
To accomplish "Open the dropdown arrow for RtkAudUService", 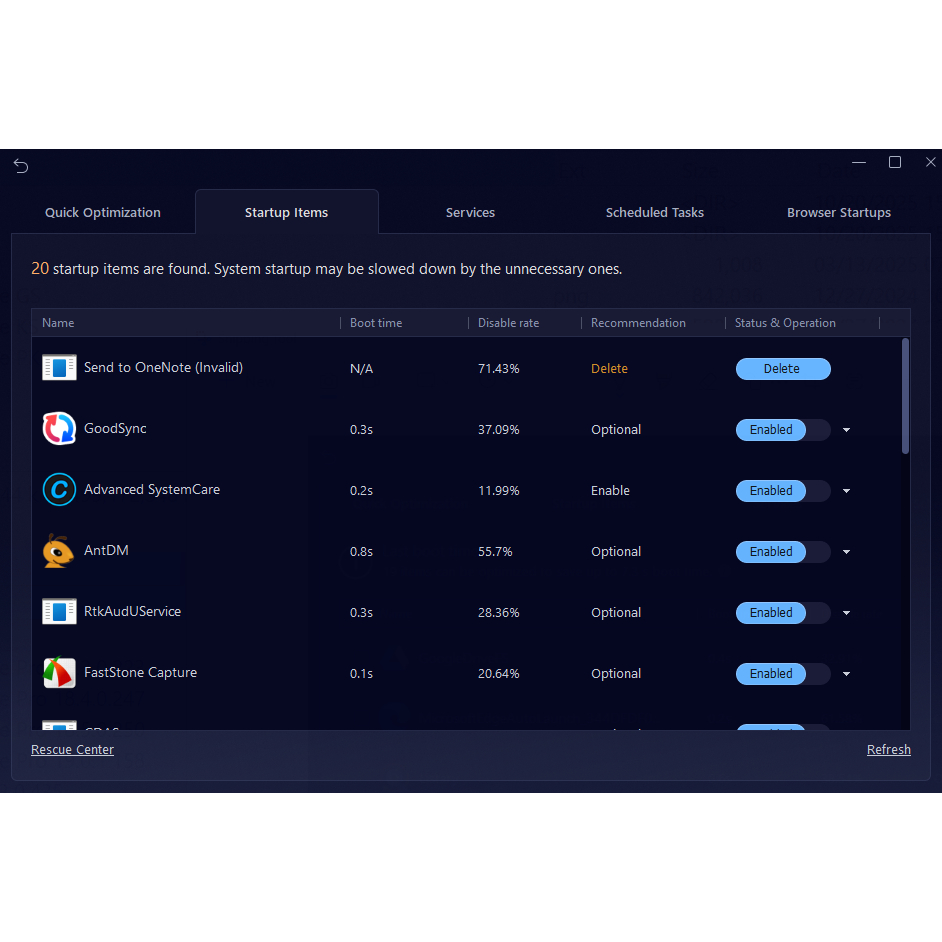I will point(846,613).
